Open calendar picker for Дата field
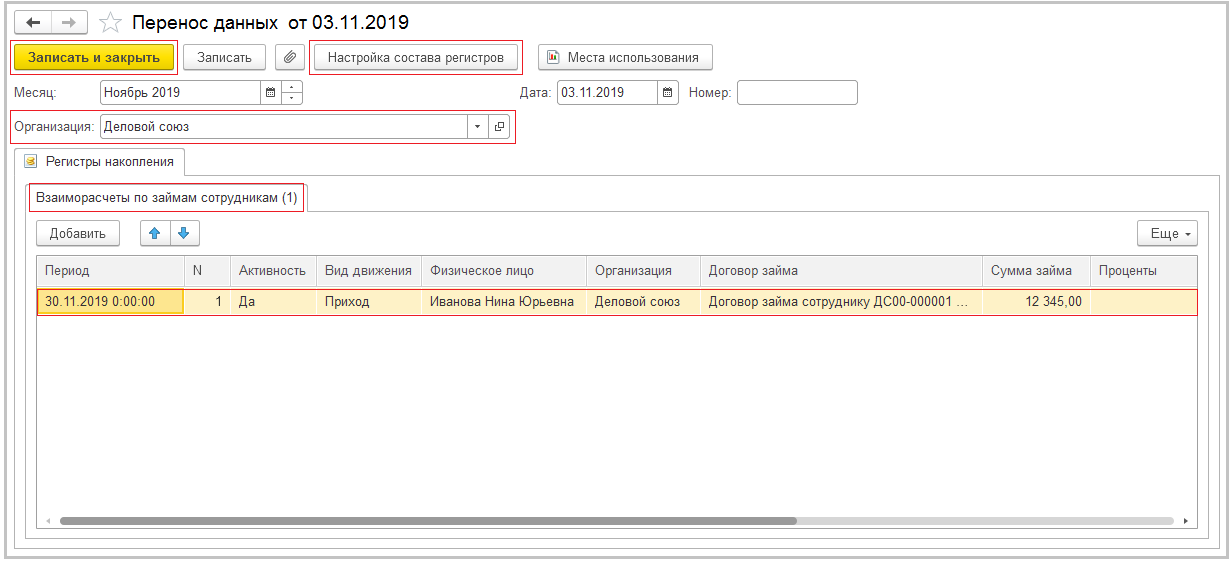 tap(667, 93)
